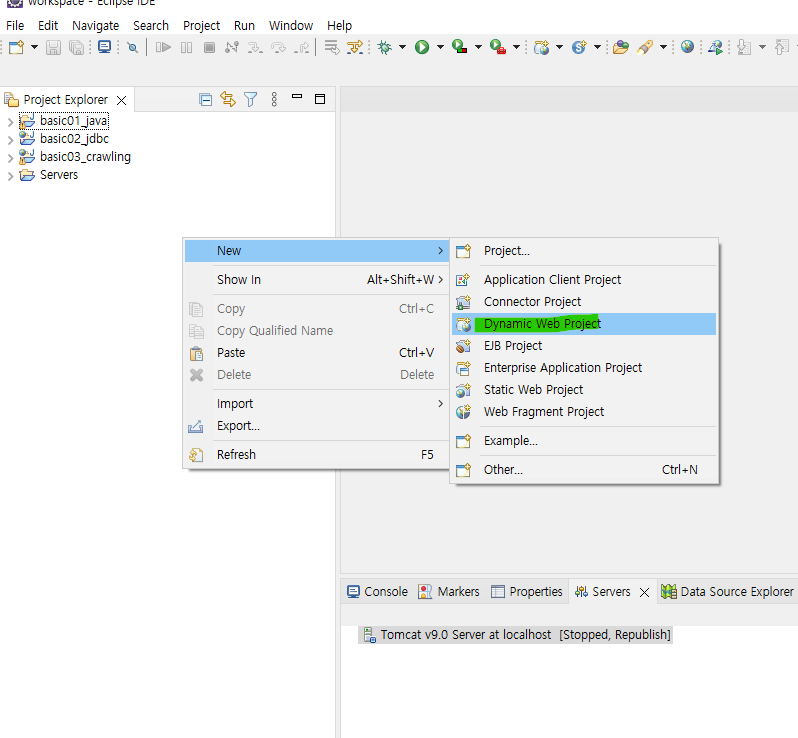The height and width of the screenshot is (738, 798).
Task: Switch to the Properties tab
Action: (x=527, y=591)
